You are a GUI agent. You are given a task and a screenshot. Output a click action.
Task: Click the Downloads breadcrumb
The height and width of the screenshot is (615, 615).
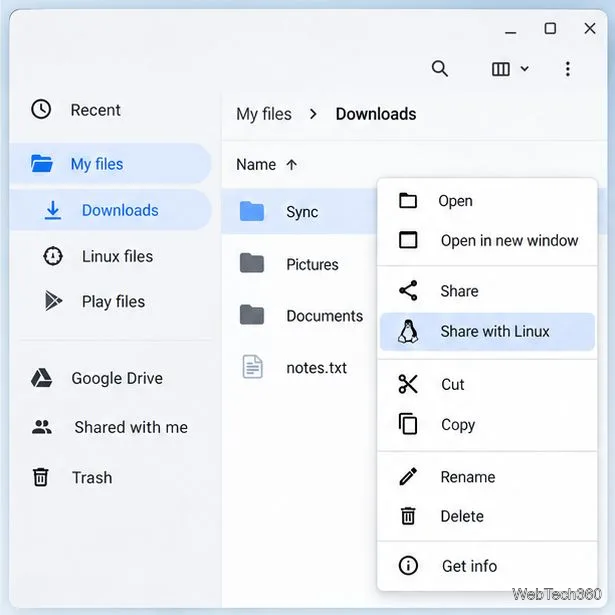pos(376,114)
